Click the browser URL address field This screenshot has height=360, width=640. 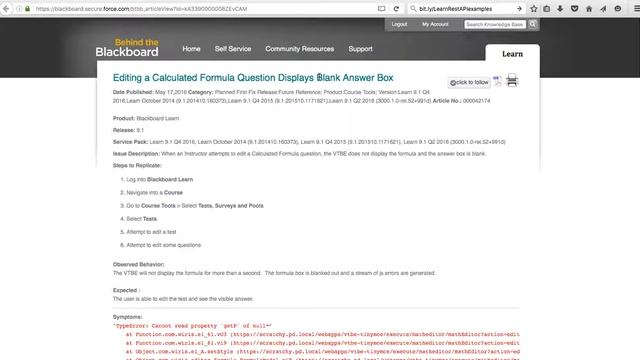204,9
